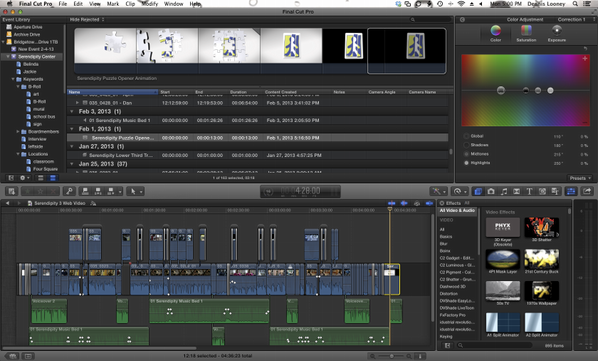This screenshot has height=361, width=598.
Task: Toggle the Effects Browser icon
Action: pos(478,191)
